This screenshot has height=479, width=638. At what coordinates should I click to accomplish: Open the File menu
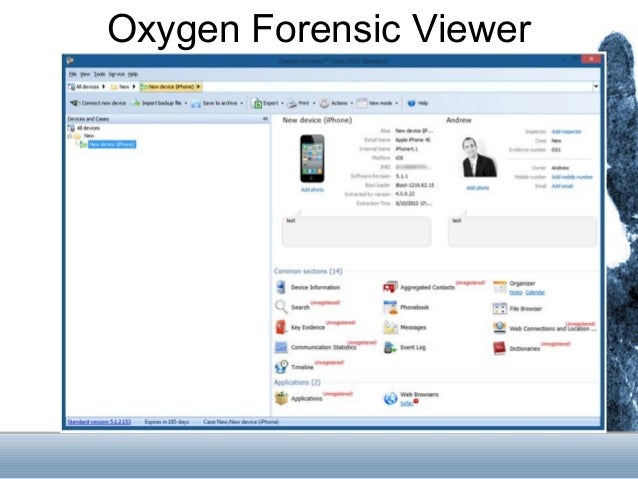point(73,74)
